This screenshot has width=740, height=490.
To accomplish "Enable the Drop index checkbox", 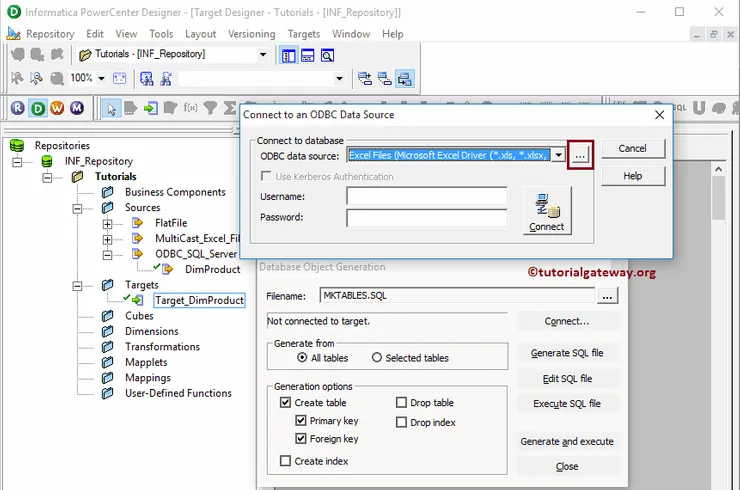I will pos(401,422).
